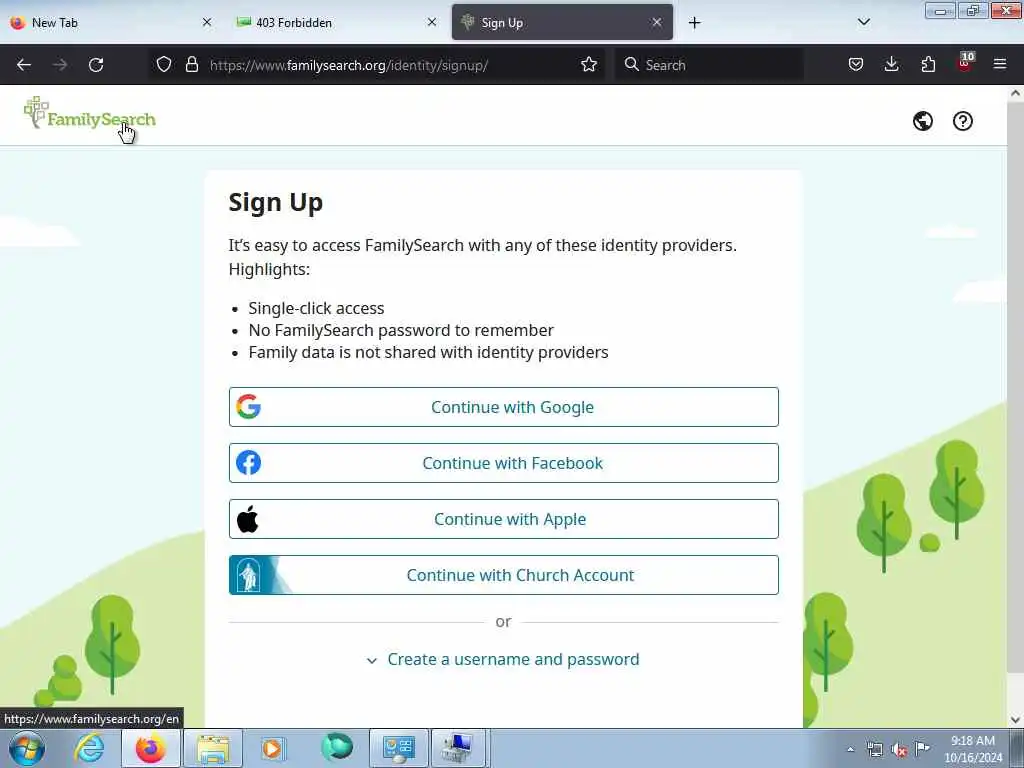Continue with Church Account
The width and height of the screenshot is (1024, 768).
pyautogui.click(x=504, y=575)
